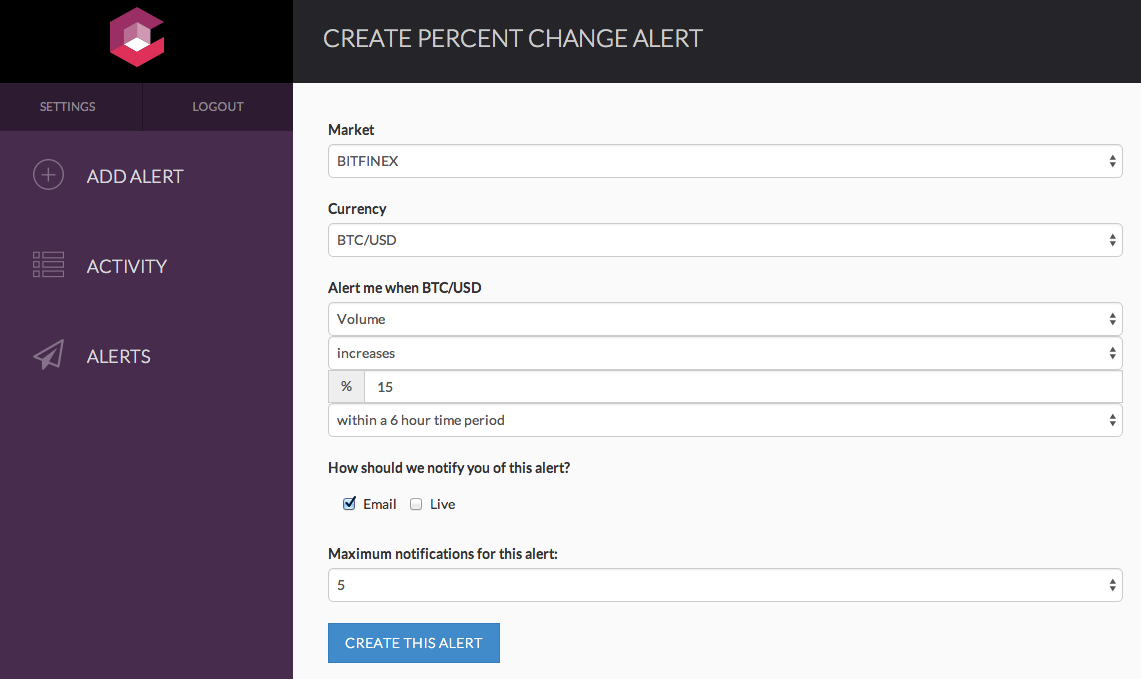Open the Volume metric dropdown
1141x679 pixels.
coord(724,319)
